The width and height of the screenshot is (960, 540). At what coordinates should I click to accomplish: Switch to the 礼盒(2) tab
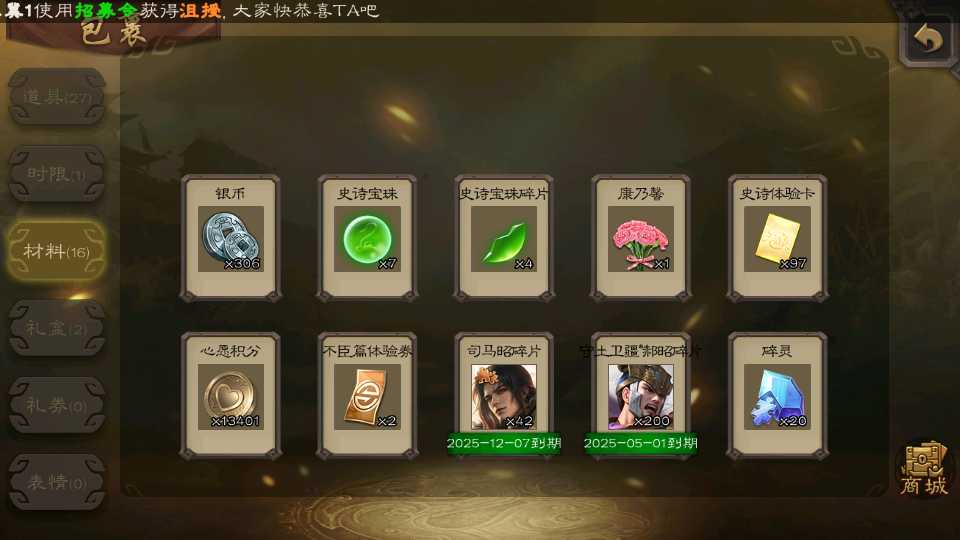coord(57,328)
